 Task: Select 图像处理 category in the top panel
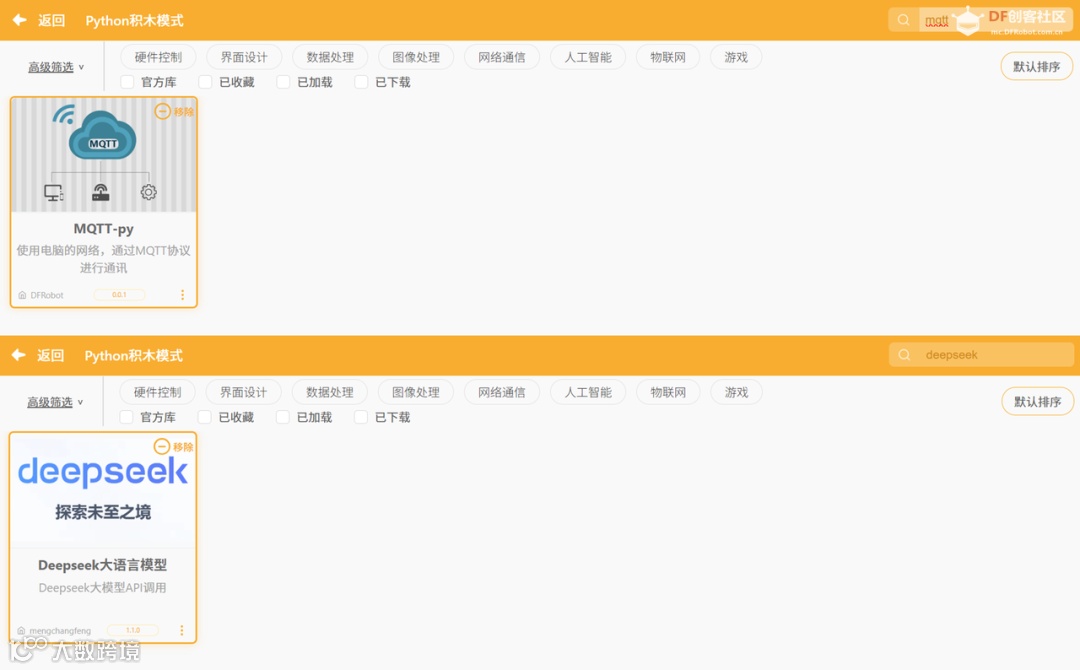(x=416, y=57)
